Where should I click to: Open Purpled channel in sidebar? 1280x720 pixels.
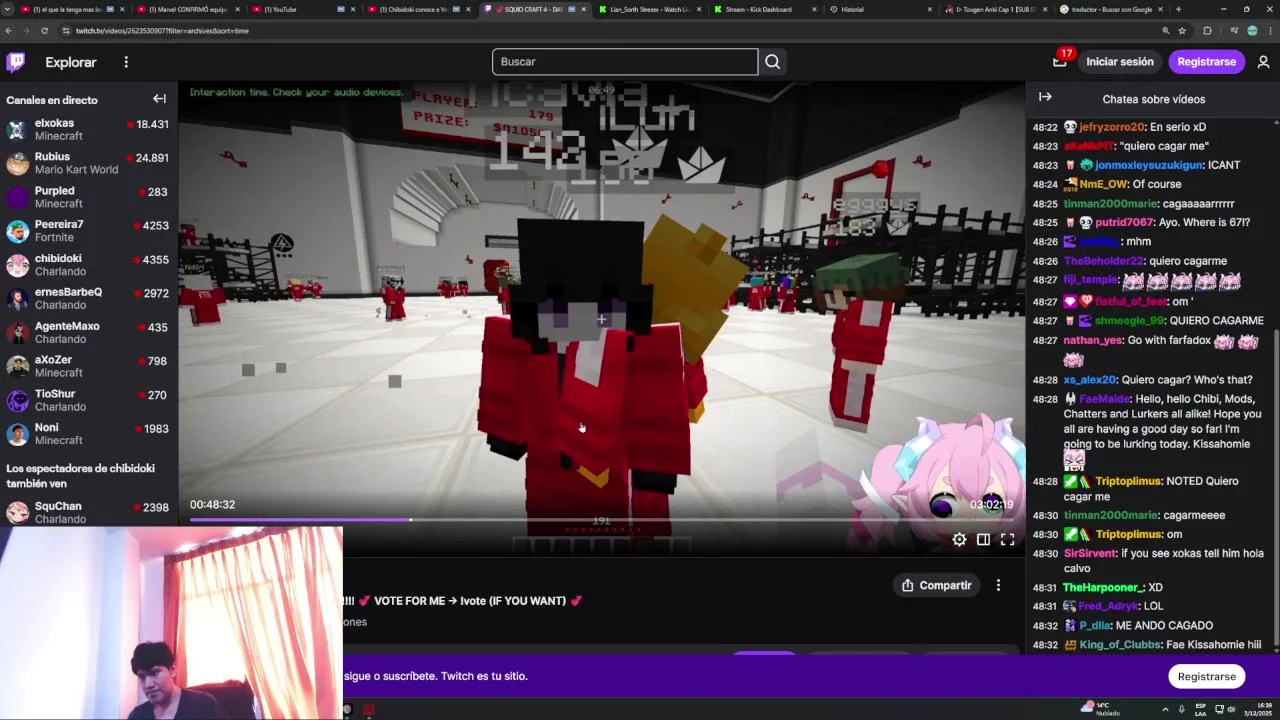[x=89, y=197]
